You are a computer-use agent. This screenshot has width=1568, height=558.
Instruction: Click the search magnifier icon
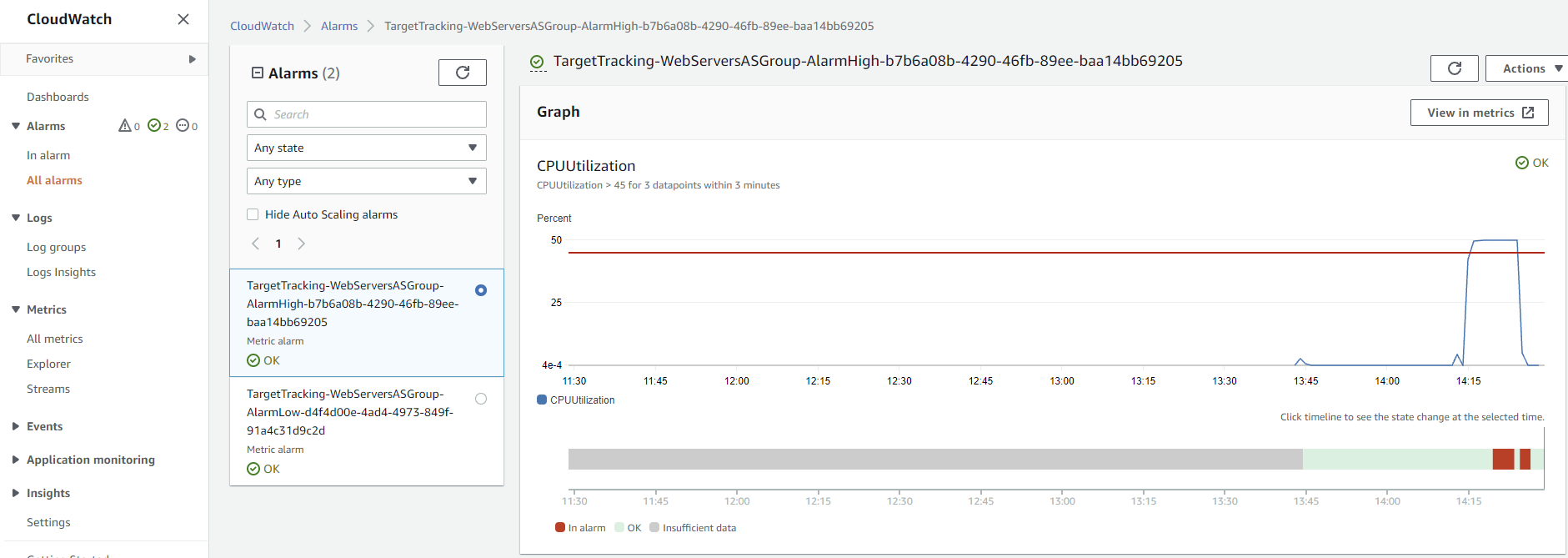click(261, 114)
